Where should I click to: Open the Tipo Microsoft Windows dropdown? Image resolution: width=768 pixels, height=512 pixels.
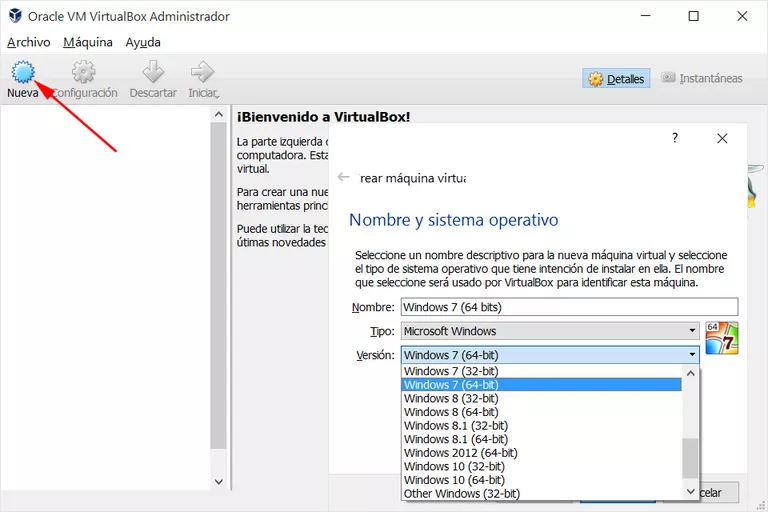pos(550,331)
